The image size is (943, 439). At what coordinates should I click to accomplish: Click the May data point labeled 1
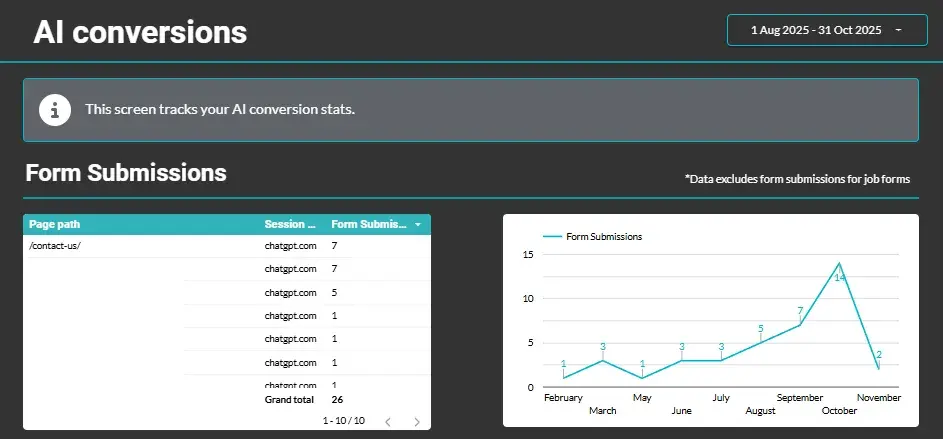[642, 378]
